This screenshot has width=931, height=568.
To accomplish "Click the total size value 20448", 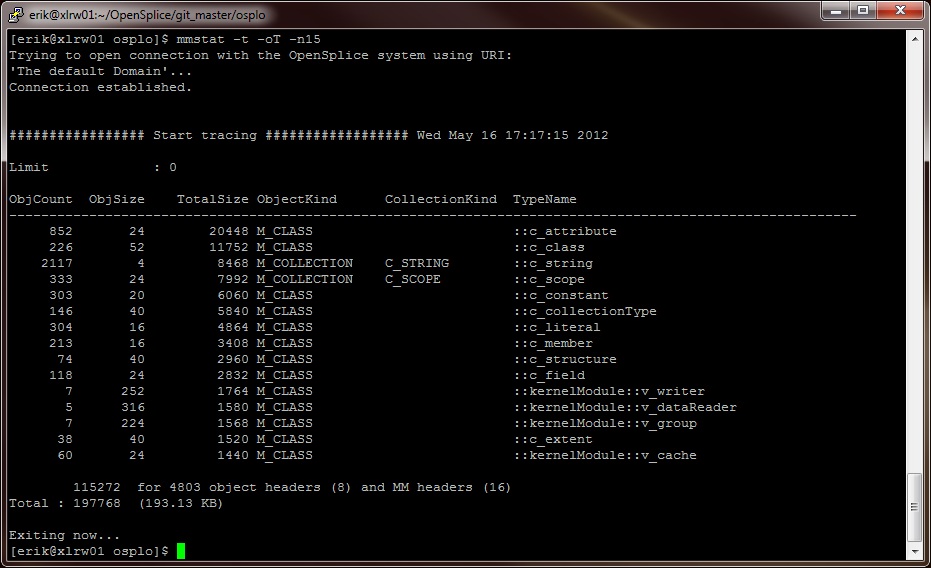I will [x=229, y=231].
